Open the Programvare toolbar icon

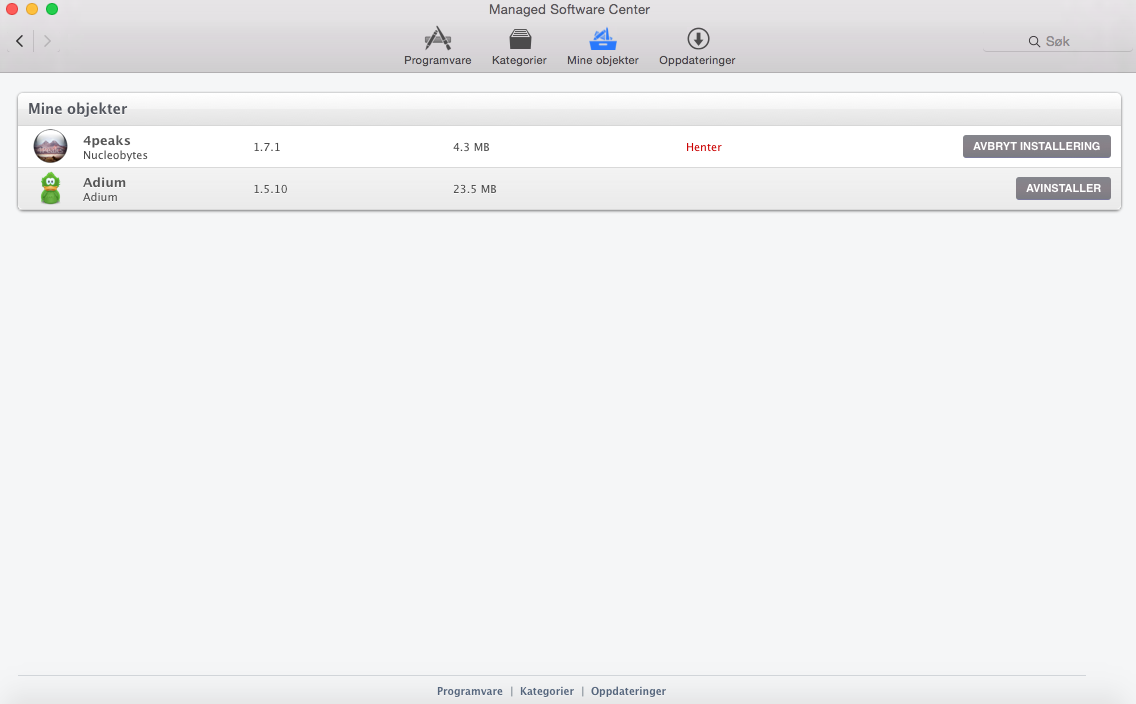(x=437, y=40)
